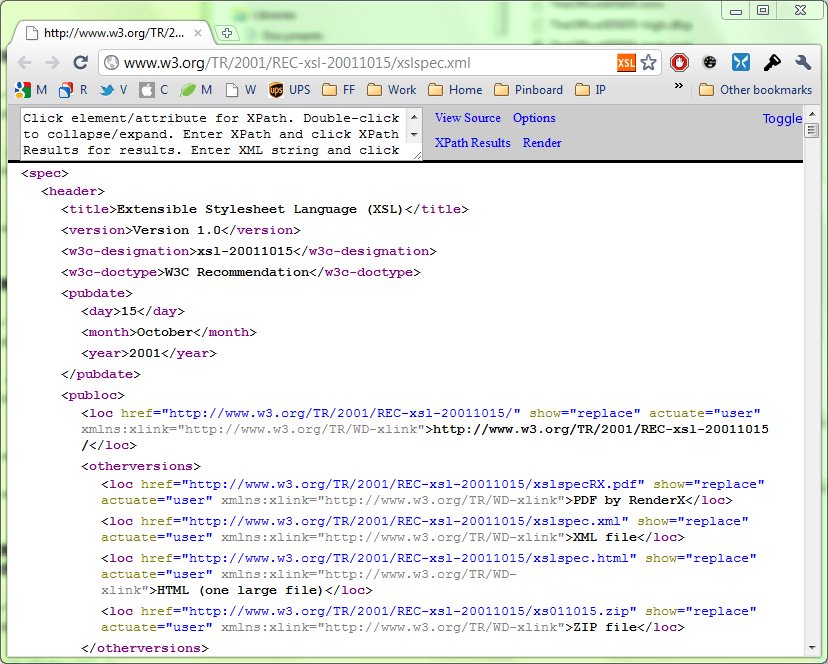
Task: Click the UPS bookmark icon
Action: click(275, 89)
